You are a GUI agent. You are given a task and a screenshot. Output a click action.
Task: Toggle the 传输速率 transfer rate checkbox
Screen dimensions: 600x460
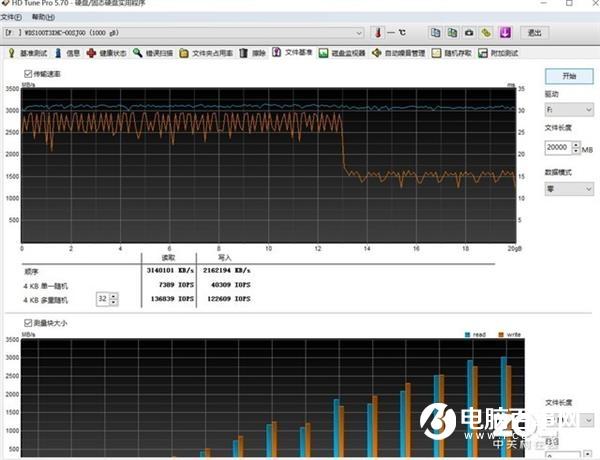[28, 73]
